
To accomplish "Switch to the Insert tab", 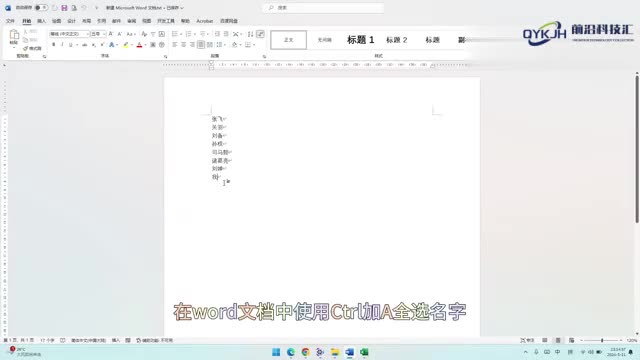I will (x=41, y=21).
